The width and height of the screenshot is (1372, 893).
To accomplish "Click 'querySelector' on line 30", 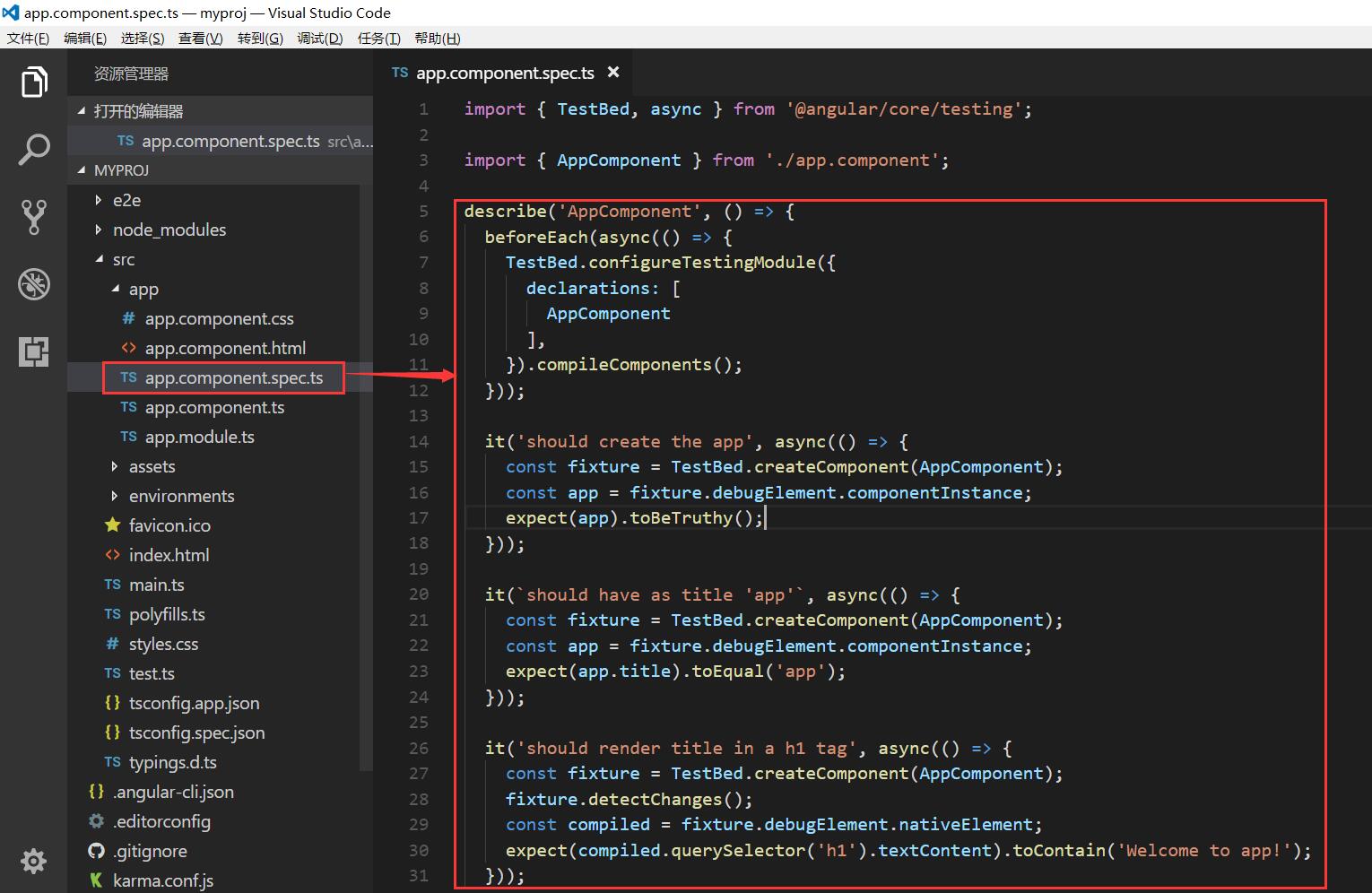I will click(739, 851).
